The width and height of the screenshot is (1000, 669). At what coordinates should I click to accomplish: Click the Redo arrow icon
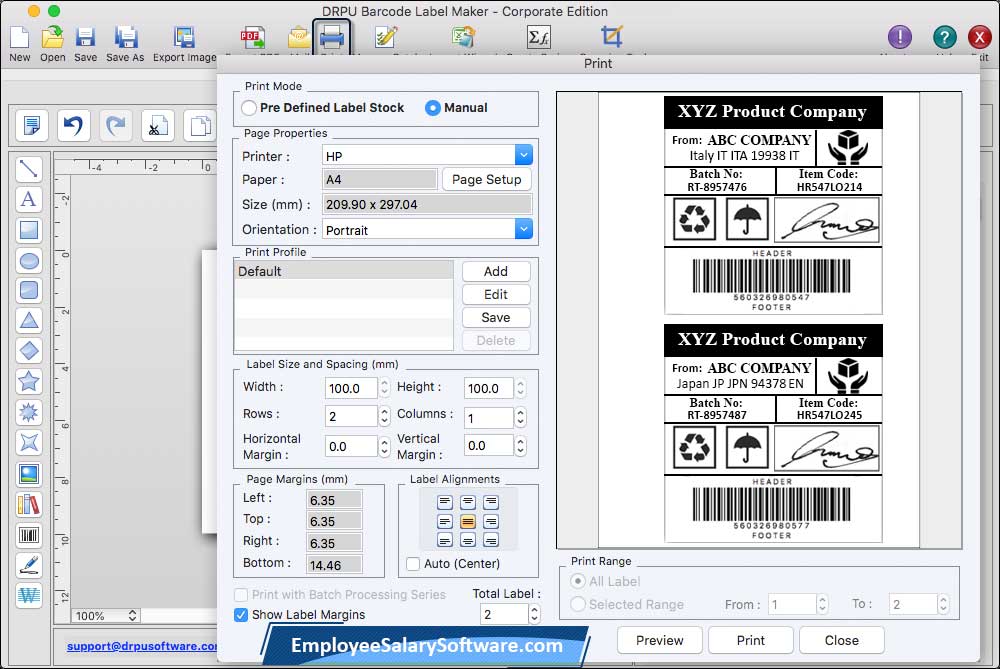115,125
